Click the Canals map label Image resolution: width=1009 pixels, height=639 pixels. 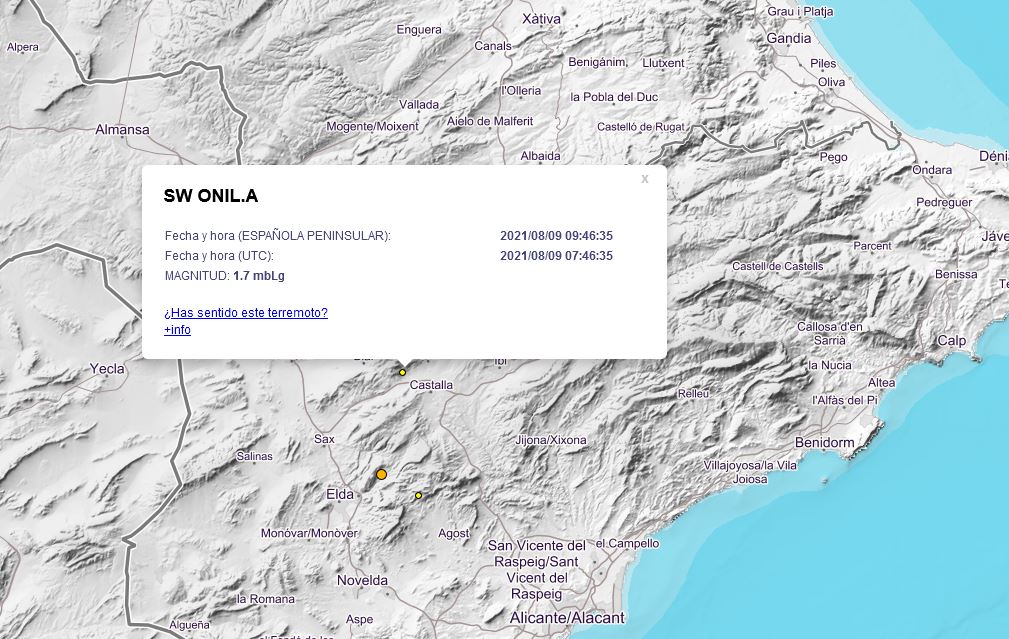(x=492, y=46)
